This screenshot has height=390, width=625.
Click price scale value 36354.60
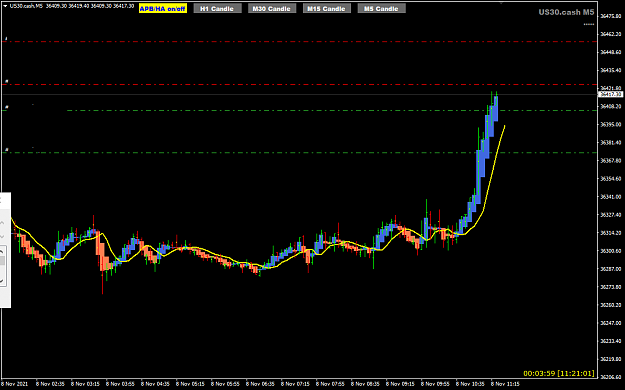[x=611, y=179]
